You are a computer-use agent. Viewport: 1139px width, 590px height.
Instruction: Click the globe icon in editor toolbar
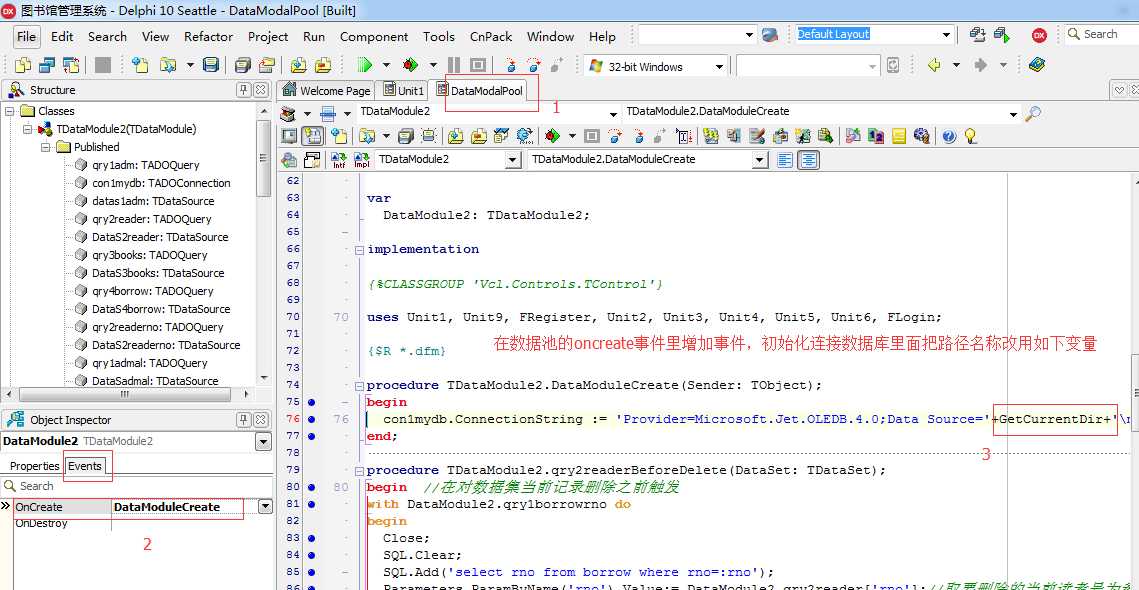tap(922, 136)
